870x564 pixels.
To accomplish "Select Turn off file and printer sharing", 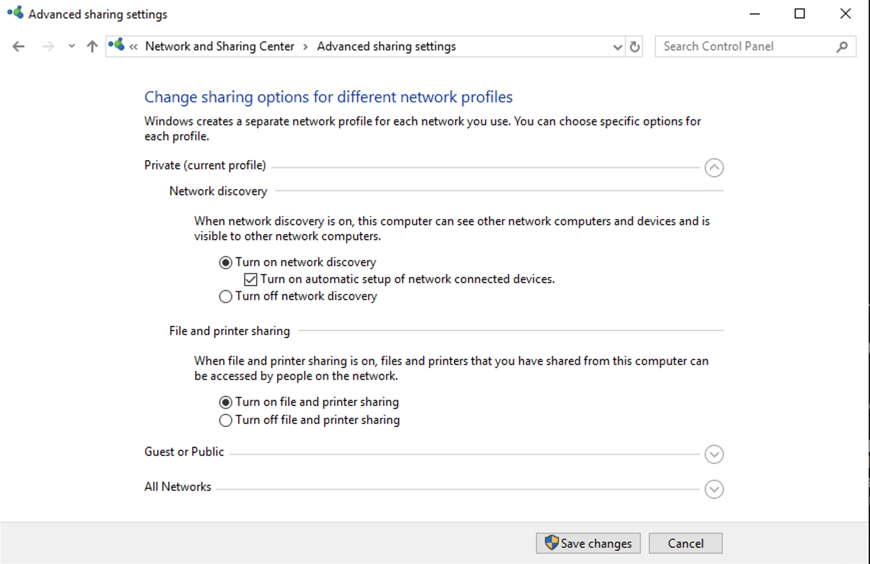I will tap(226, 421).
